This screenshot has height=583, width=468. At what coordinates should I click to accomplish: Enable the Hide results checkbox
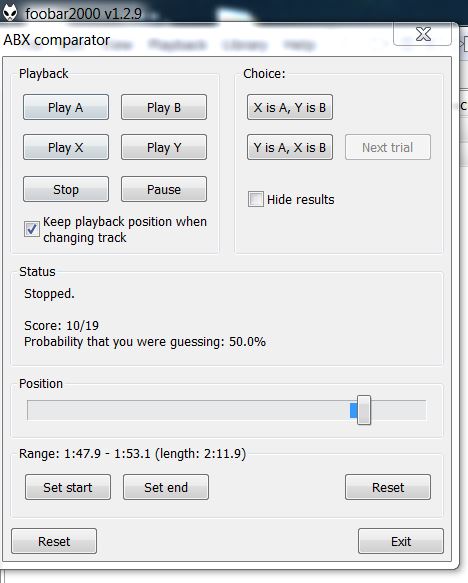tap(256, 199)
